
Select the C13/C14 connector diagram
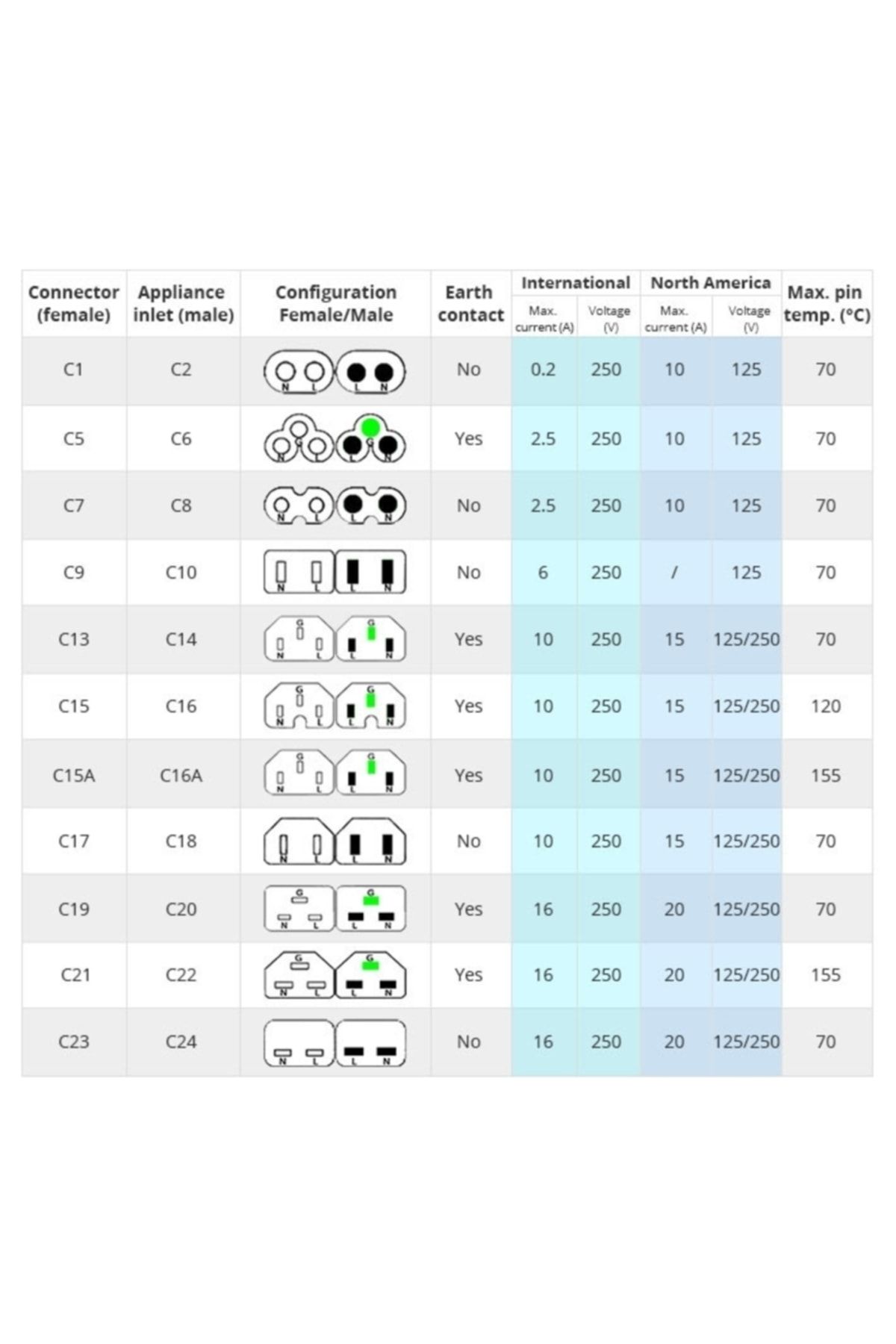(x=335, y=639)
